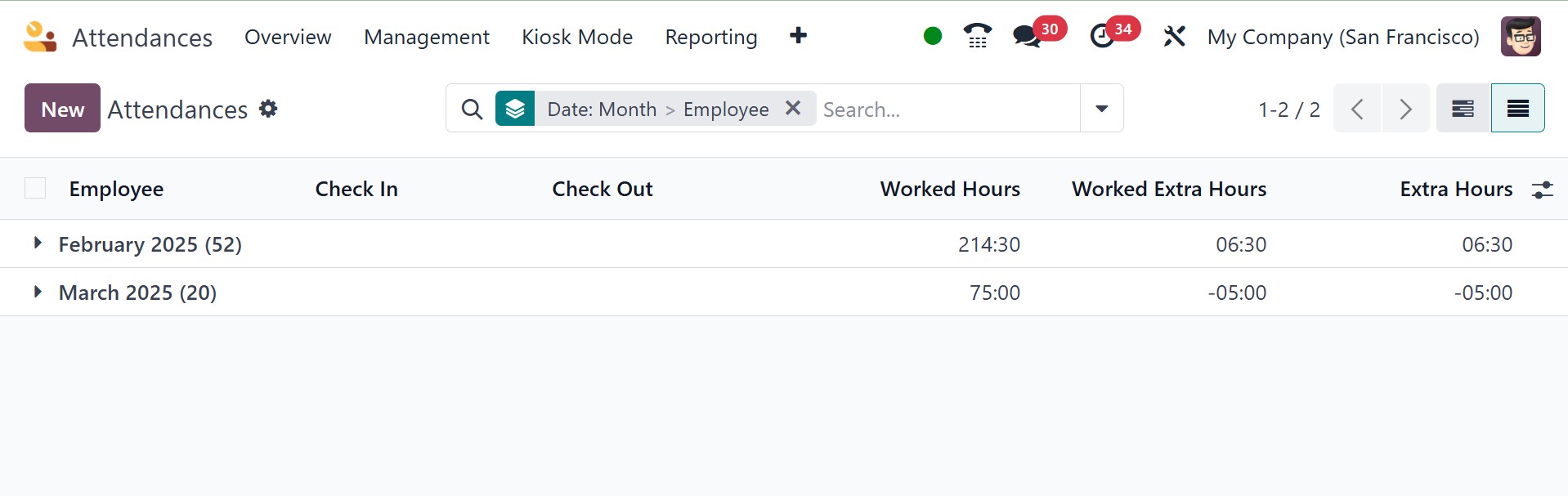Open the Reporting menu

click(710, 37)
